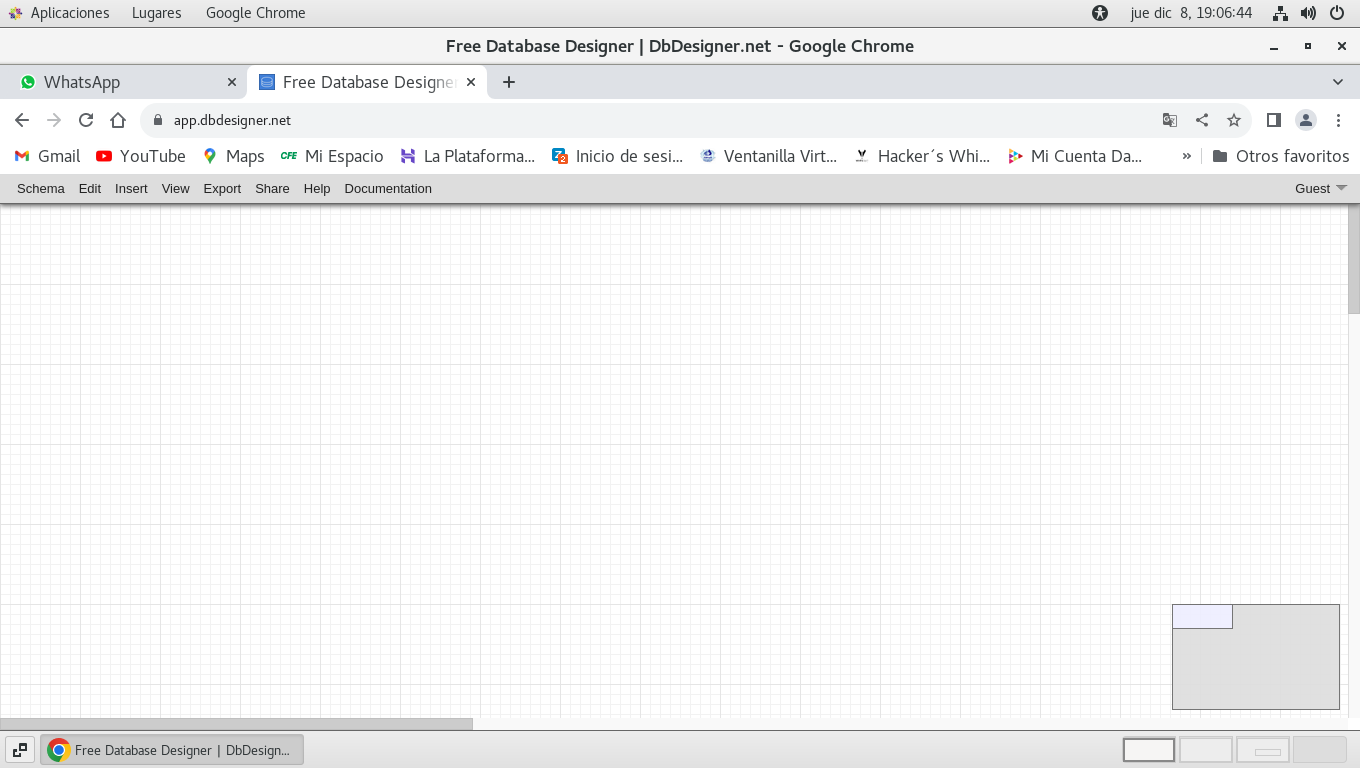
Task: Switch to the WhatsApp tab
Action: click(120, 82)
